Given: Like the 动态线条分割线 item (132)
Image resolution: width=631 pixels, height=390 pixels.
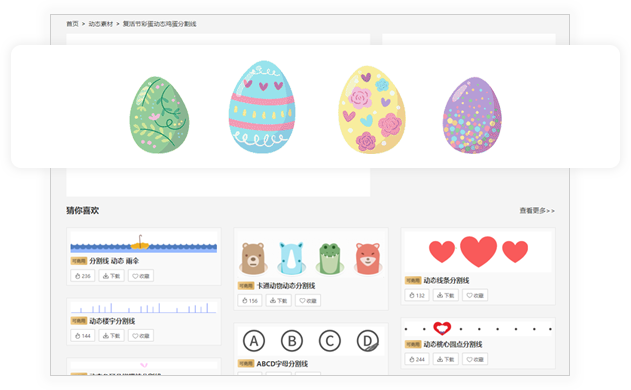Looking at the screenshot, I should click(417, 295).
